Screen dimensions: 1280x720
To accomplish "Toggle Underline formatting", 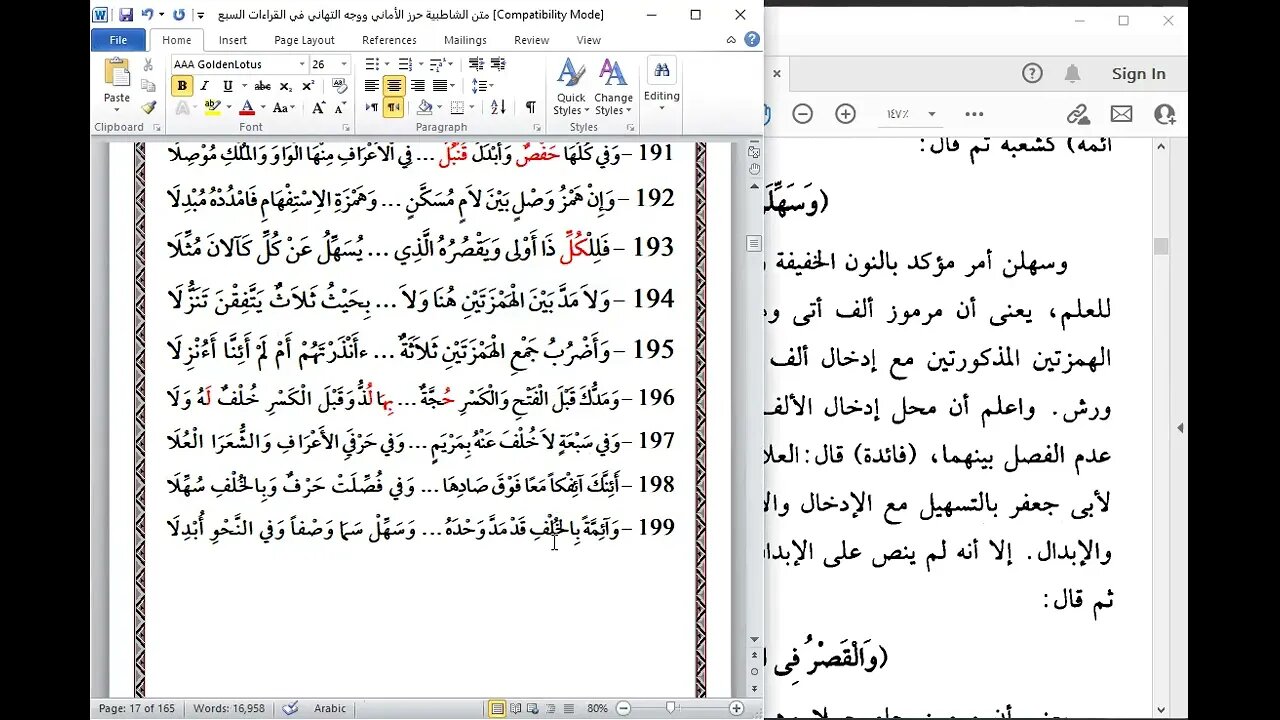I will tap(228, 86).
